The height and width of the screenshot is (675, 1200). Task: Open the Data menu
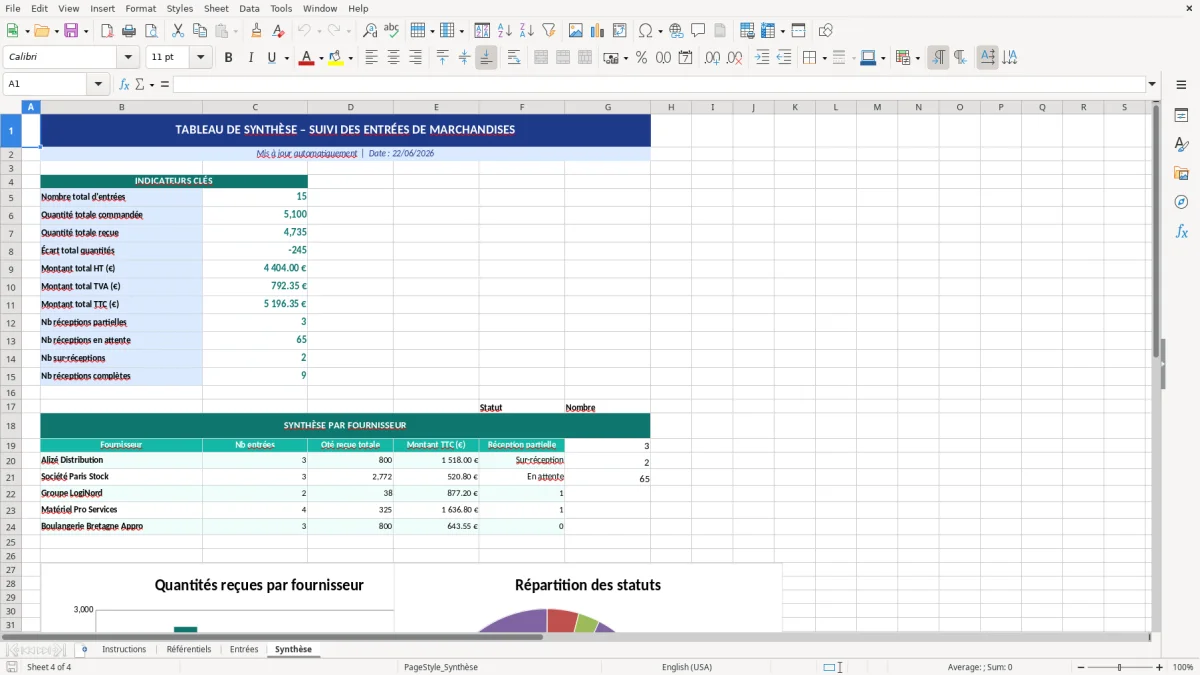[249, 8]
